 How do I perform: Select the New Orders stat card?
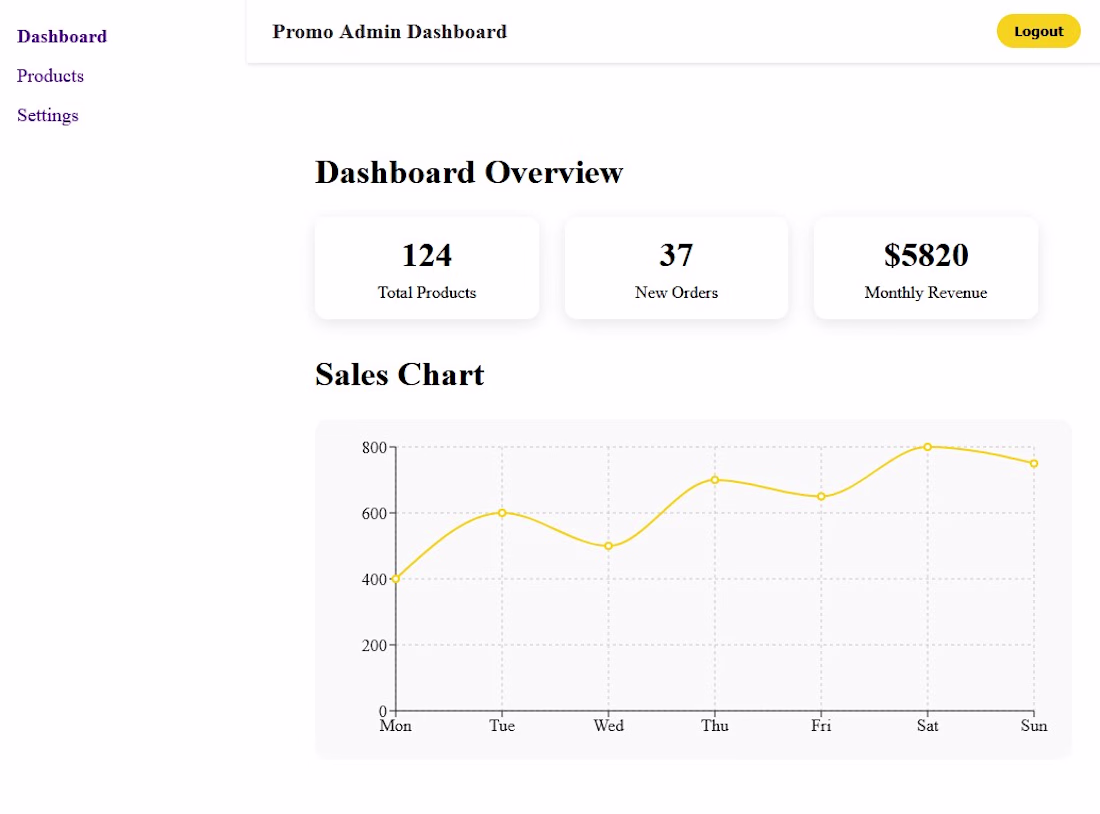click(676, 269)
